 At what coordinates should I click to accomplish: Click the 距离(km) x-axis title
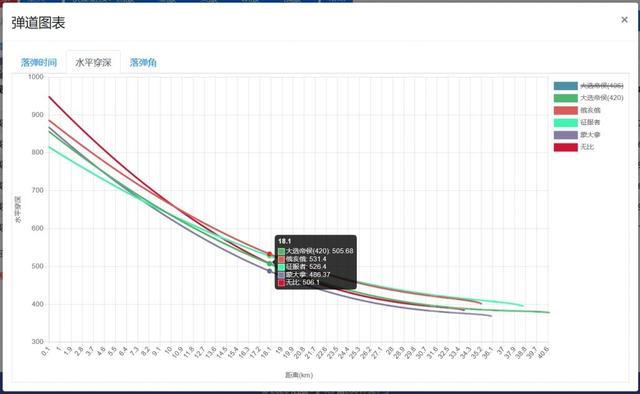click(299, 375)
